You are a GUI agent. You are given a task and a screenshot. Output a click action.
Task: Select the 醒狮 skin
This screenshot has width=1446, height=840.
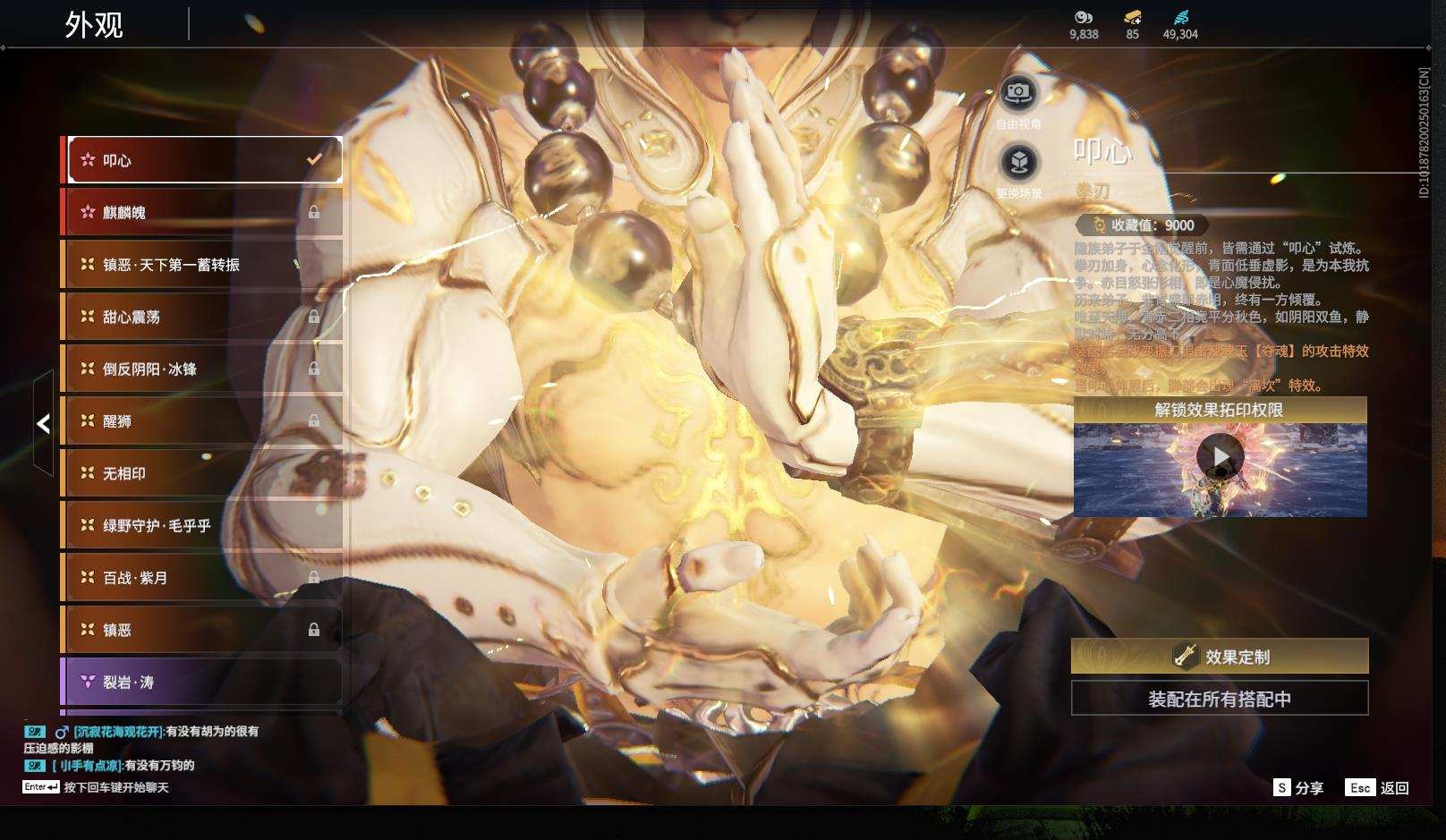(202, 420)
